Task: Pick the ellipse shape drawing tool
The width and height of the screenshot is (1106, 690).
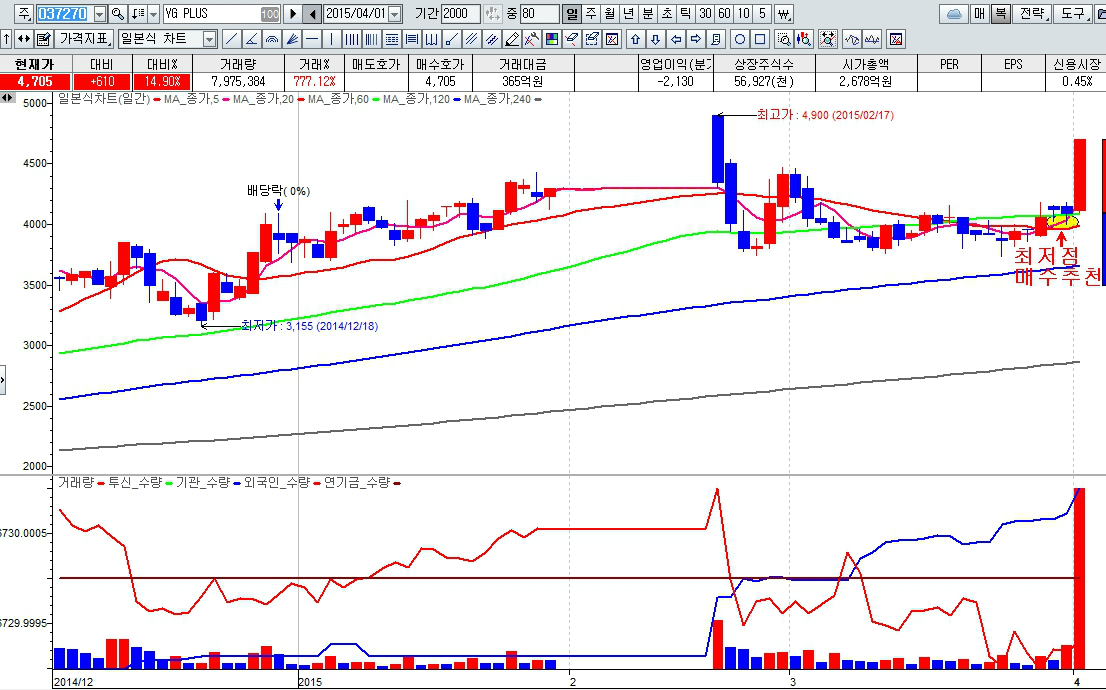Action: coord(740,39)
